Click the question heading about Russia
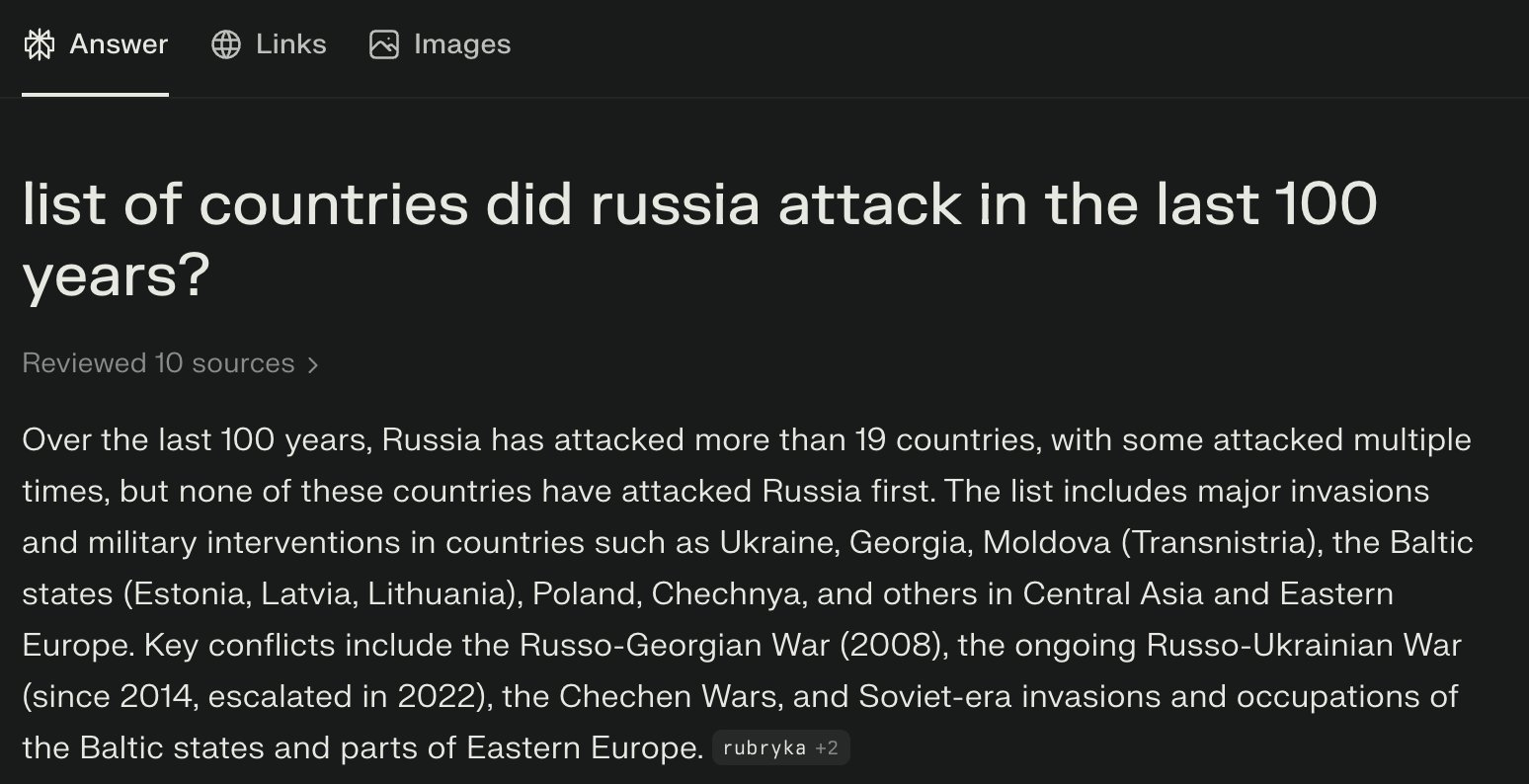1529x784 pixels. pos(593,204)
